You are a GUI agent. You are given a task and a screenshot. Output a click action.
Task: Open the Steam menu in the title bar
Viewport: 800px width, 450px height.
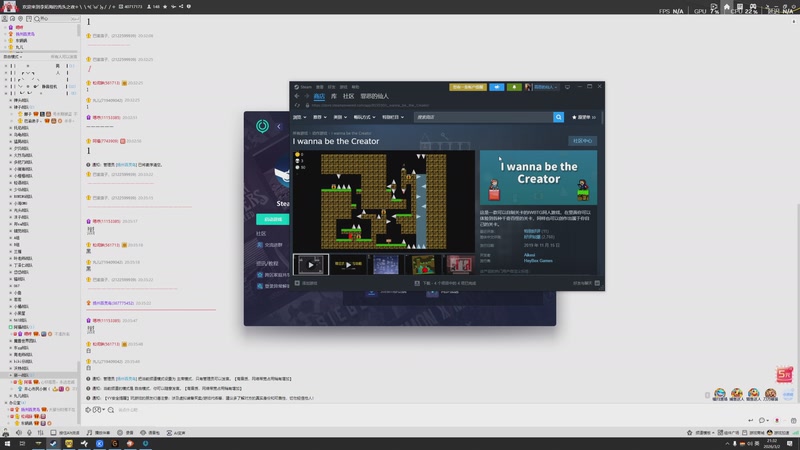(x=303, y=87)
